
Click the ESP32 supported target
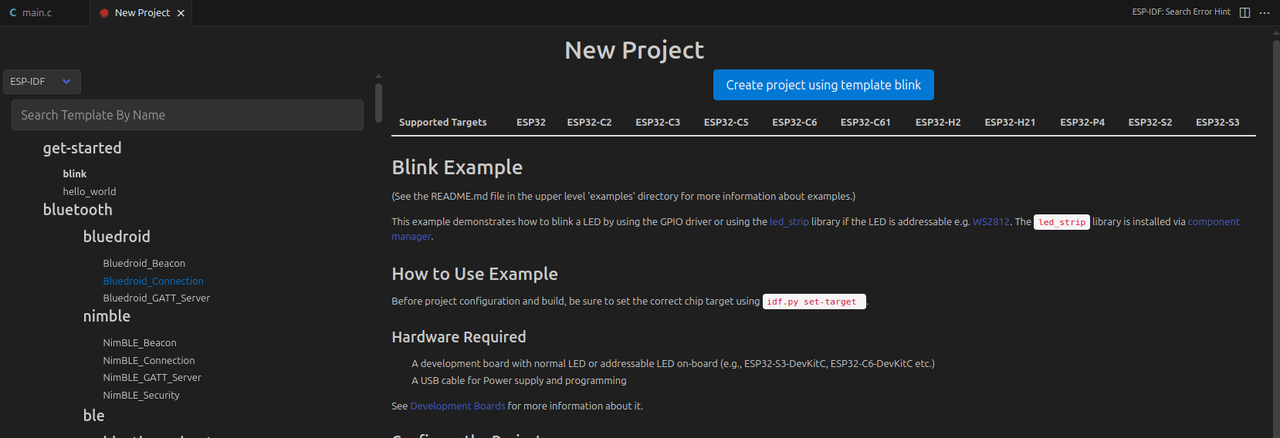tap(531, 123)
